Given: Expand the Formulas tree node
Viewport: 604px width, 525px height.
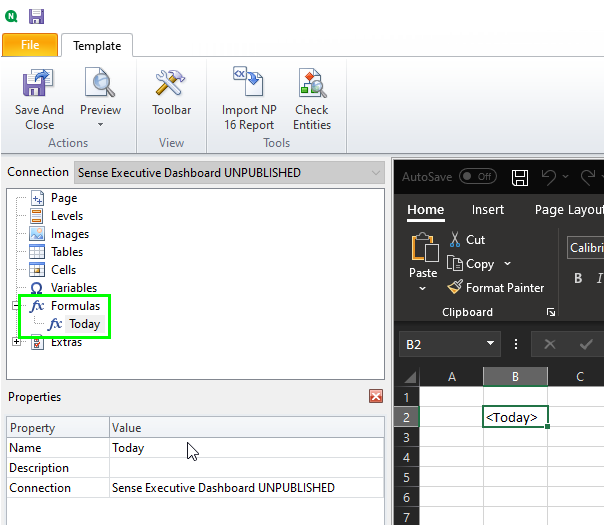Looking at the screenshot, I should [x=16, y=306].
